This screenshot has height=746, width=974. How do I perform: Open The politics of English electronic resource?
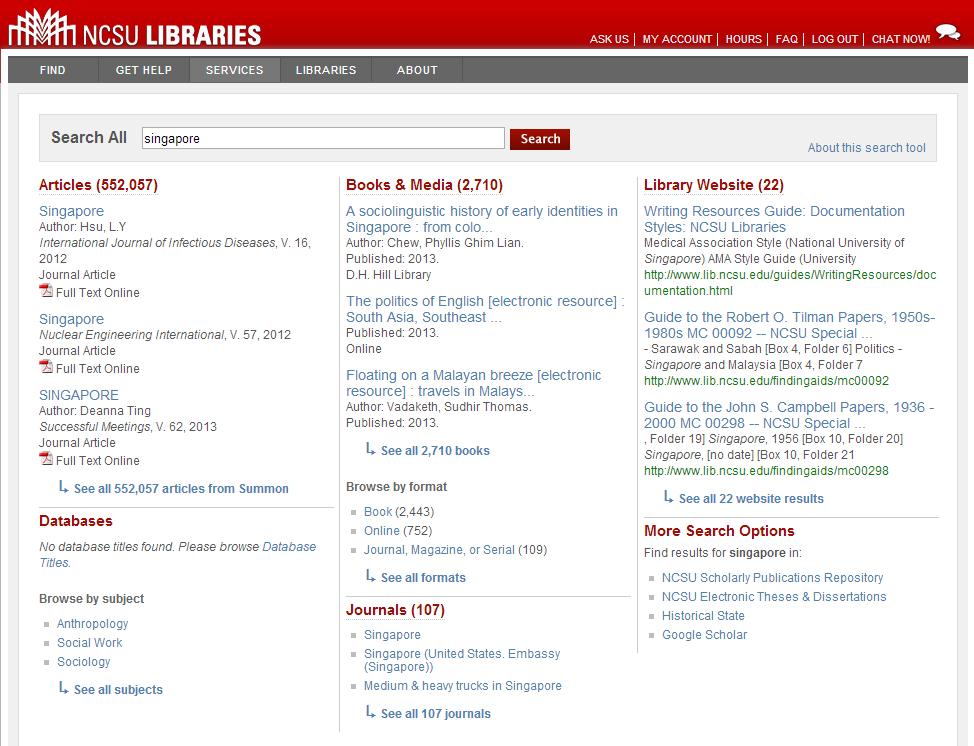point(485,309)
